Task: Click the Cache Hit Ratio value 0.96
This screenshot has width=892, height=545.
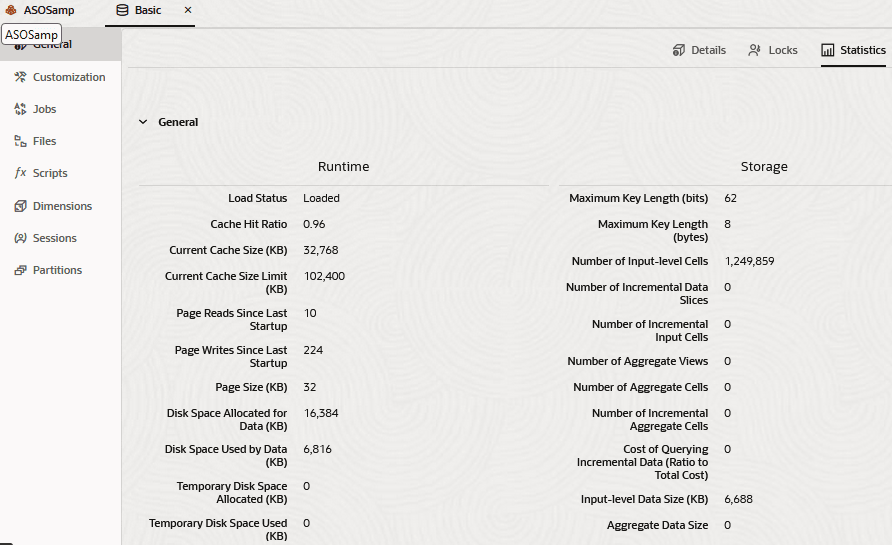Action: [x=314, y=224]
